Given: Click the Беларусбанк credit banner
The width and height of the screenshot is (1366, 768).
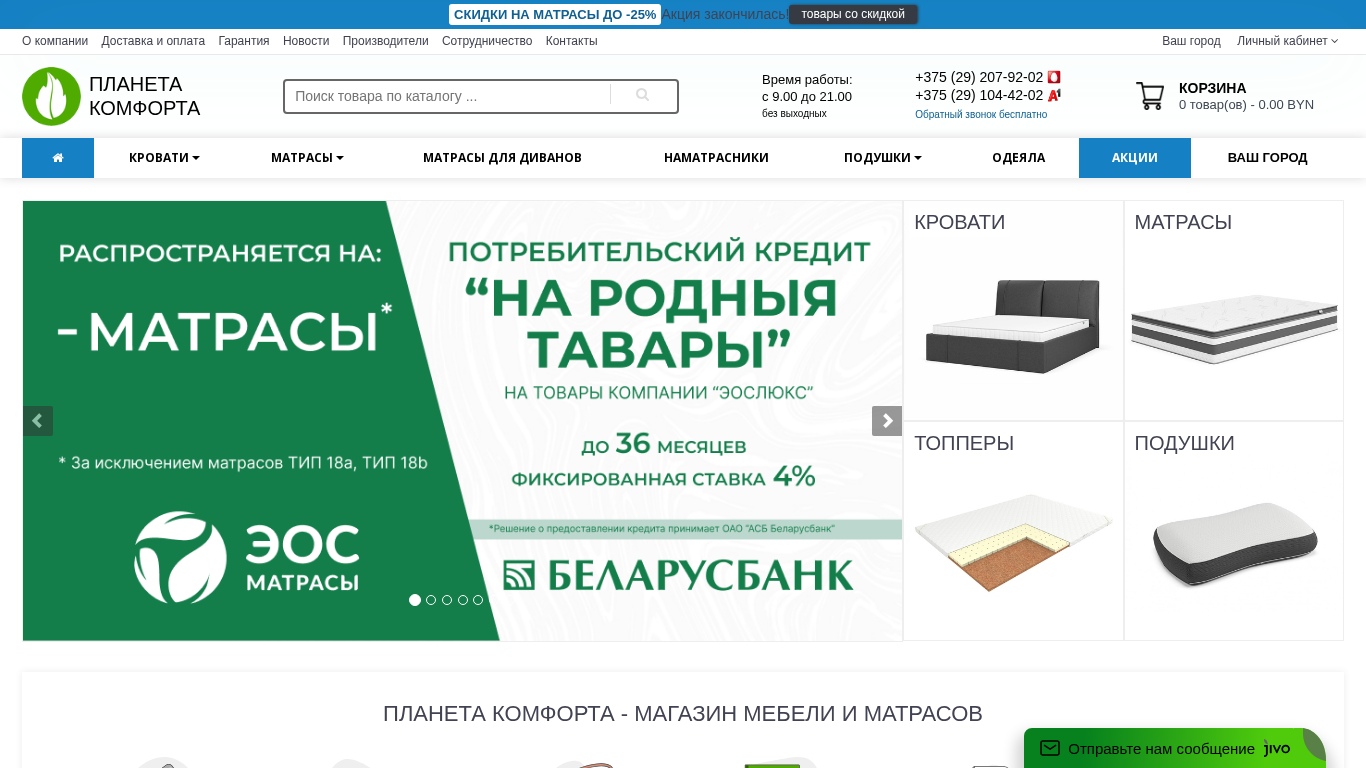Looking at the screenshot, I should coord(462,421).
